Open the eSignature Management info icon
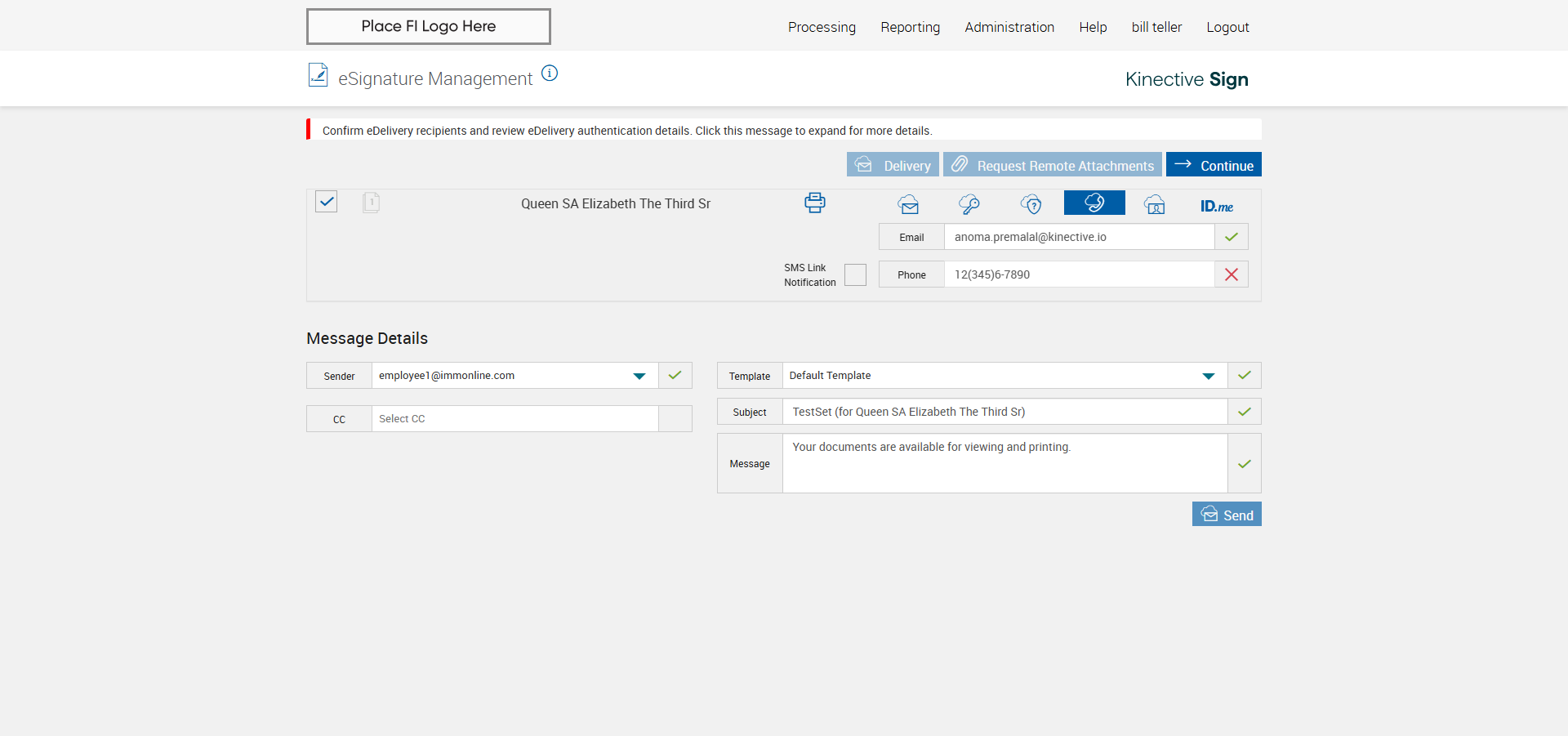Image resolution: width=1568 pixels, height=736 pixels. click(550, 74)
